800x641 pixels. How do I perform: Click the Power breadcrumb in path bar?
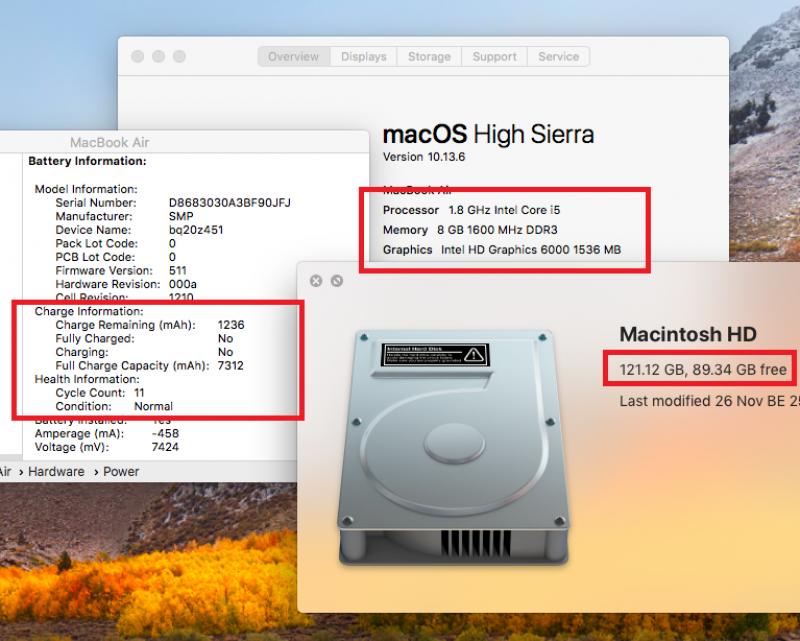pyautogui.click(x=121, y=472)
